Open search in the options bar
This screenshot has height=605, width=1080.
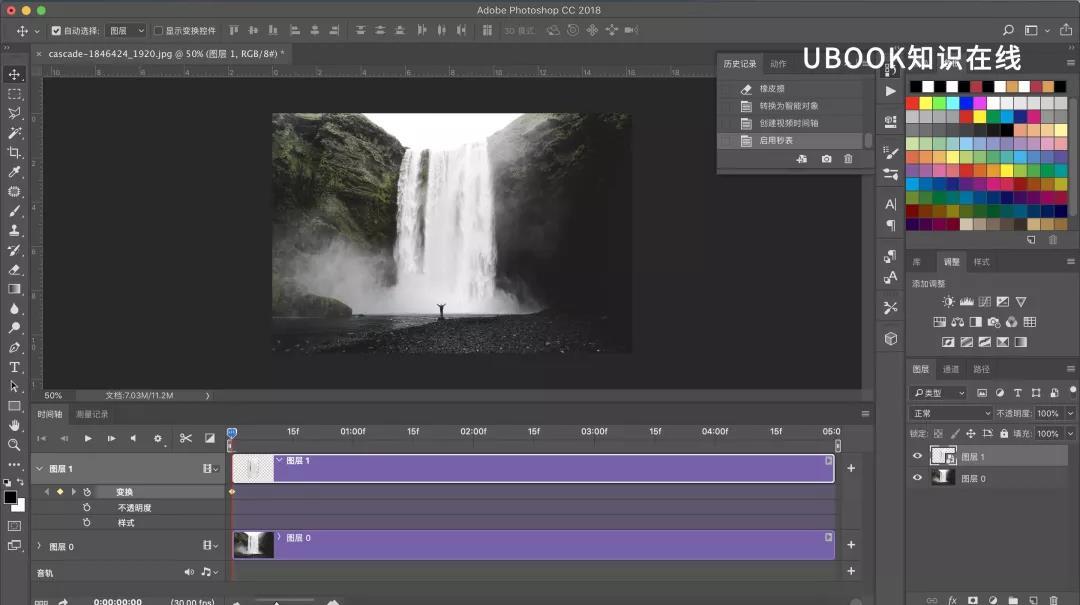[1008, 30]
